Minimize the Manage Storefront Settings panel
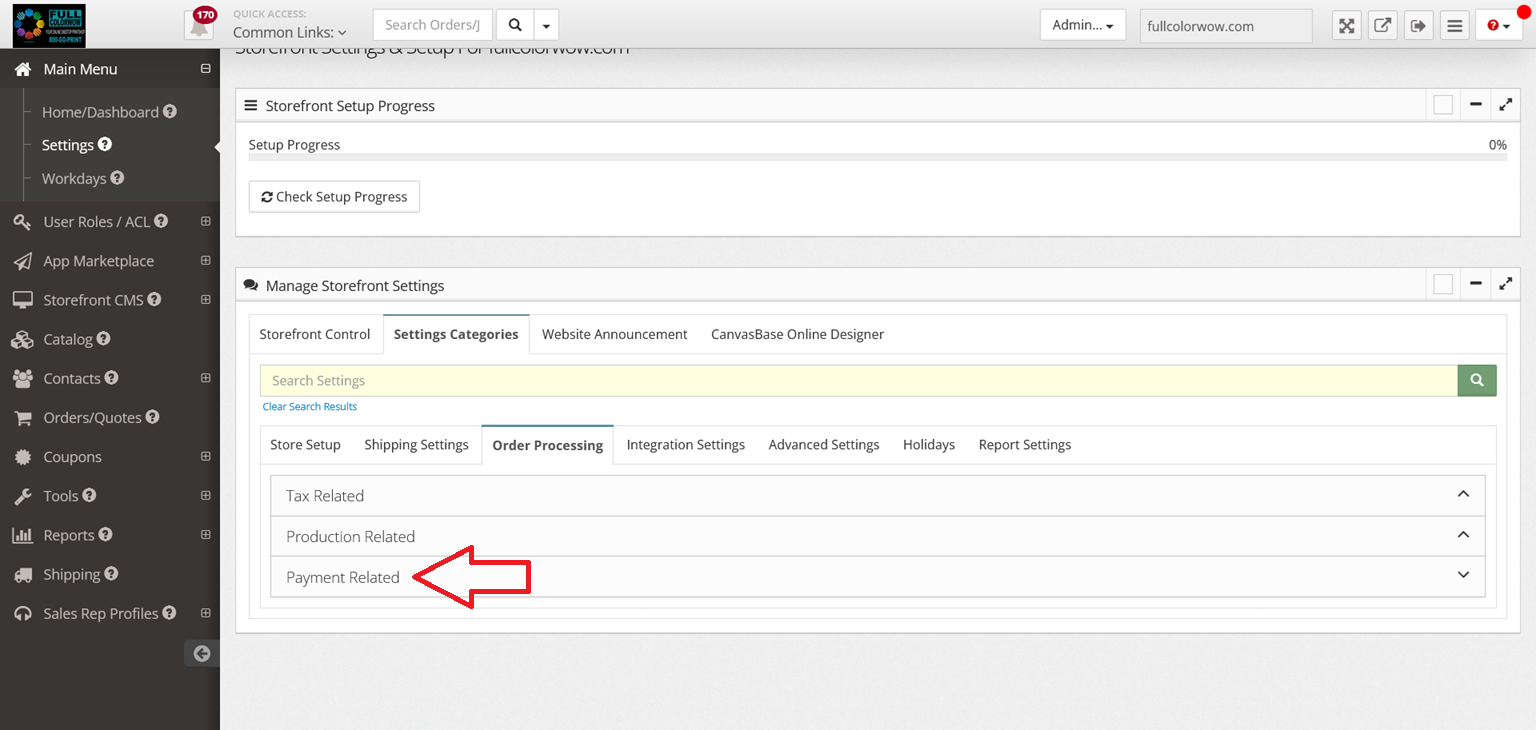 tap(1475, 285)
